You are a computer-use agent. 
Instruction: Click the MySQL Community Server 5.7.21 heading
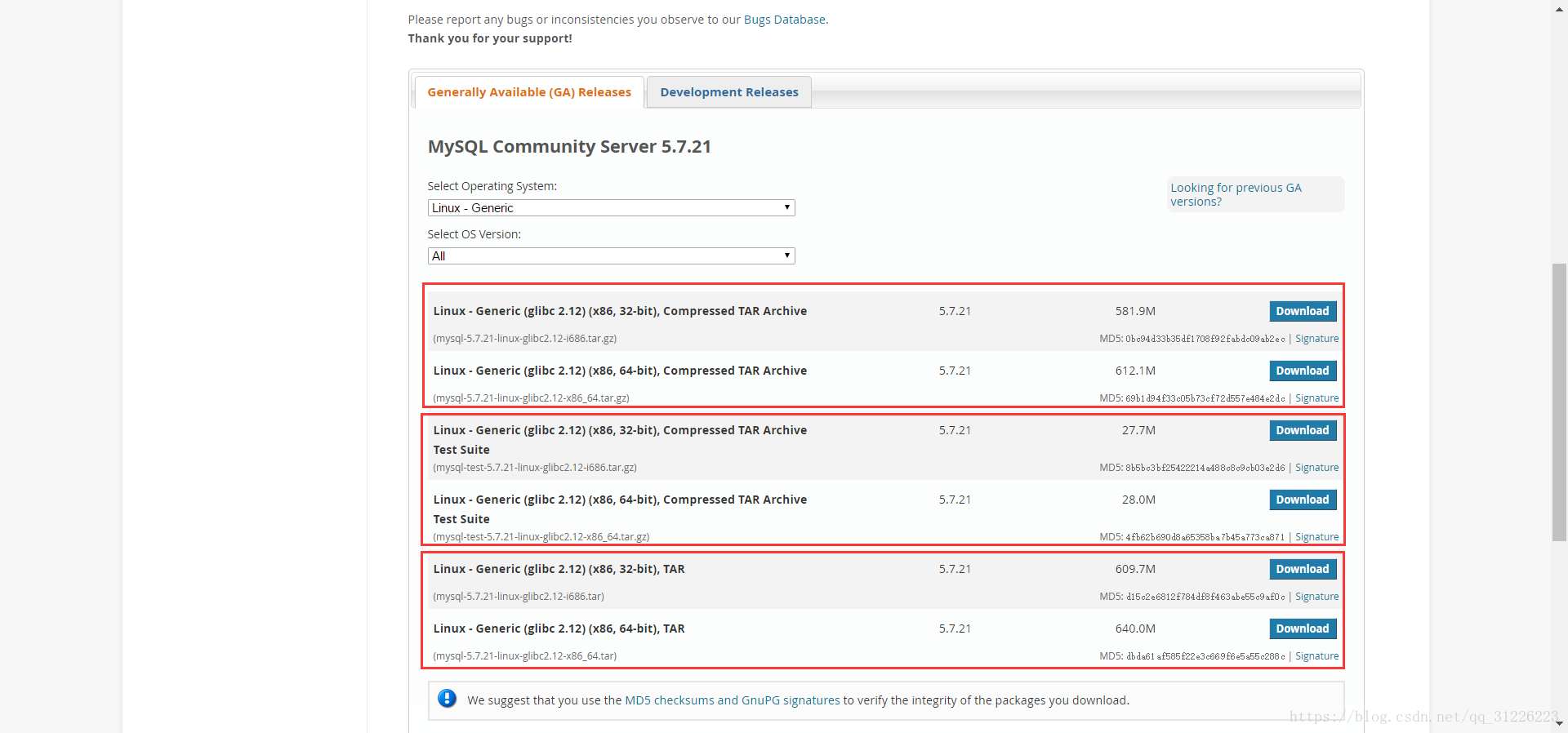click(569, 147)
